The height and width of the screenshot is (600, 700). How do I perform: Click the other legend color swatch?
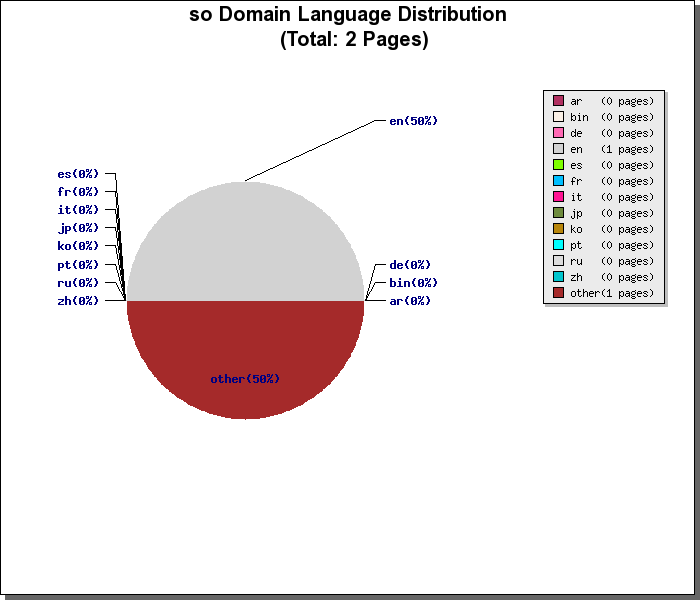point(558,293)
